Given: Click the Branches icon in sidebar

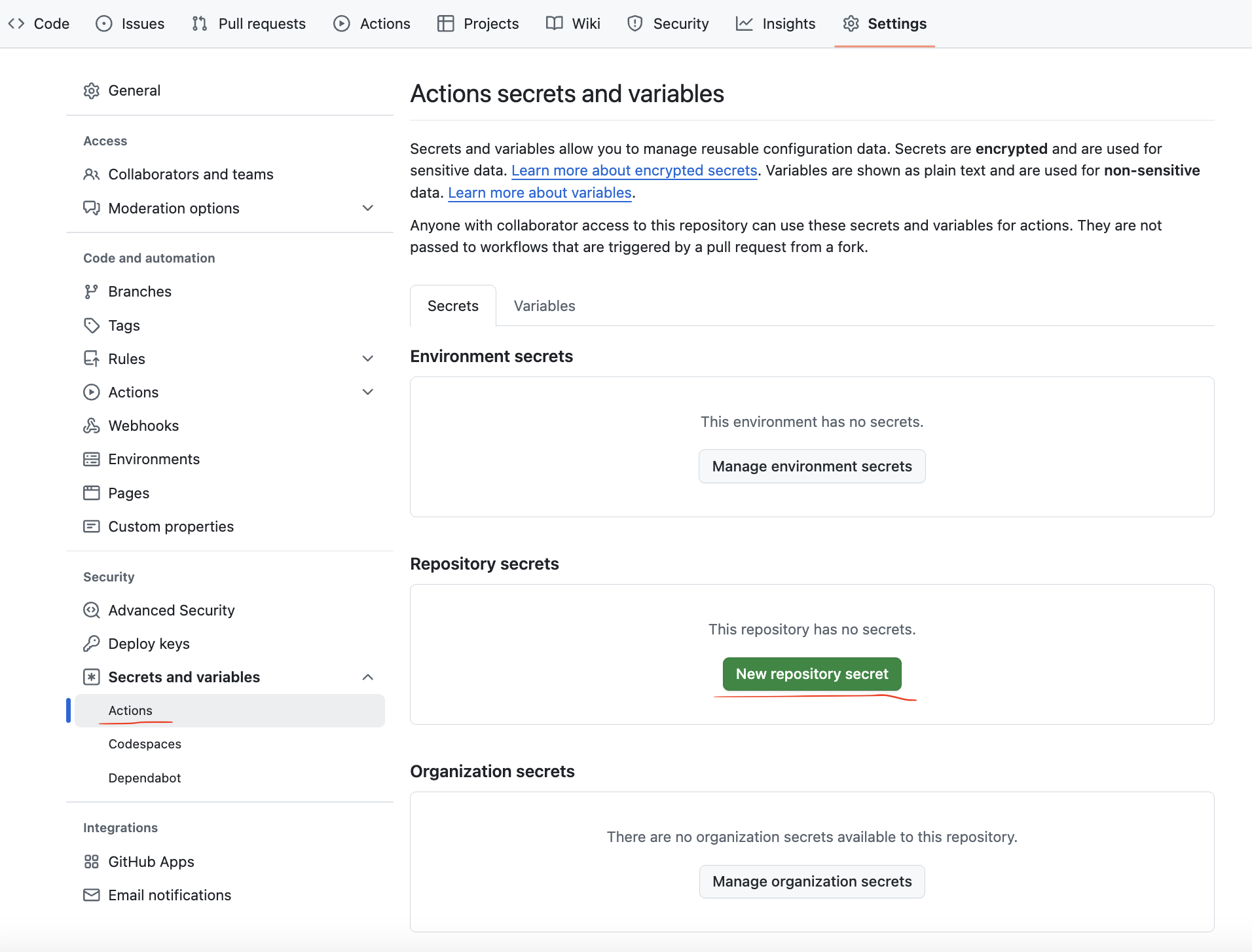Looking at the screenshot, I should pyautogui.click(x=91, y=292).
